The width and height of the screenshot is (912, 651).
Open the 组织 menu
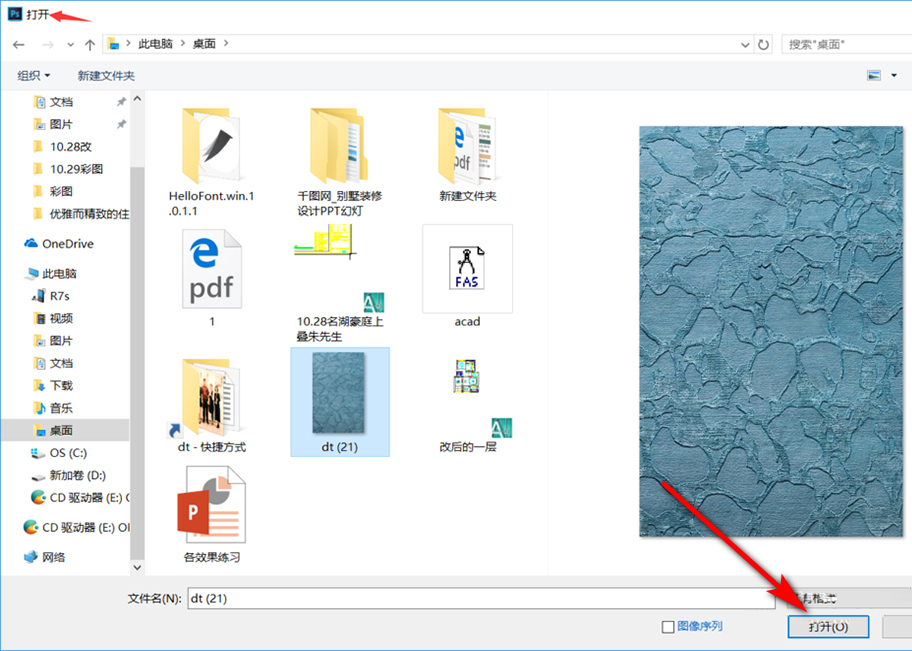pos(33,76)
